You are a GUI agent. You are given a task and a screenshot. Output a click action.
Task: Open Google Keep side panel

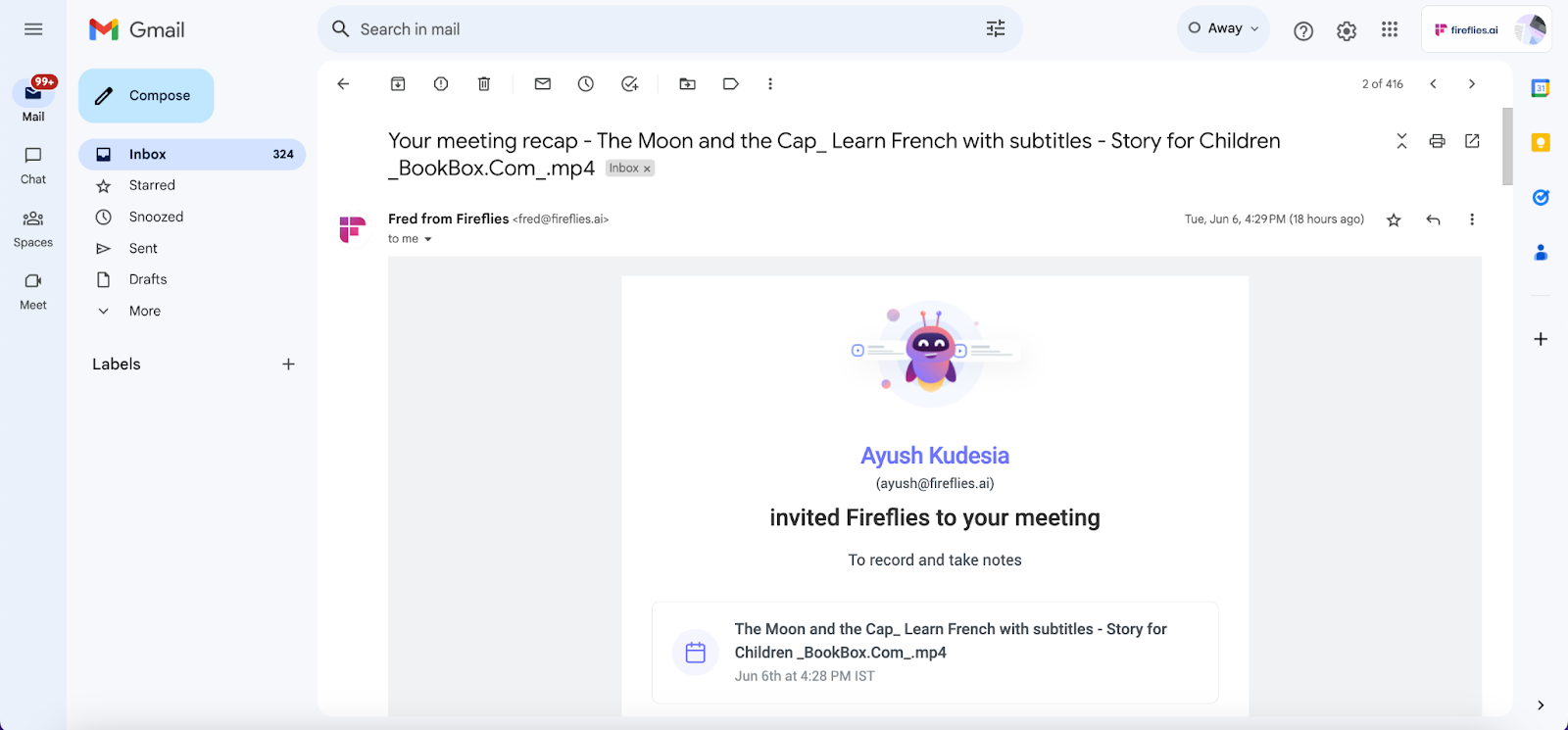(1541, 143)
